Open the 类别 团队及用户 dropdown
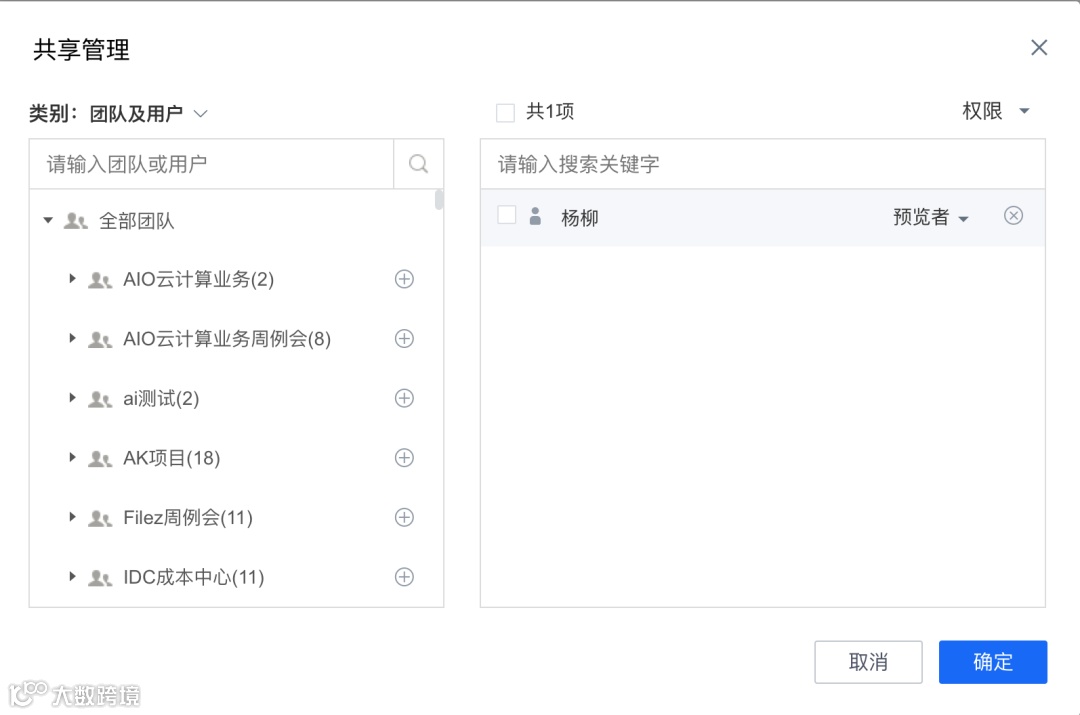 [x=146, y=114]
